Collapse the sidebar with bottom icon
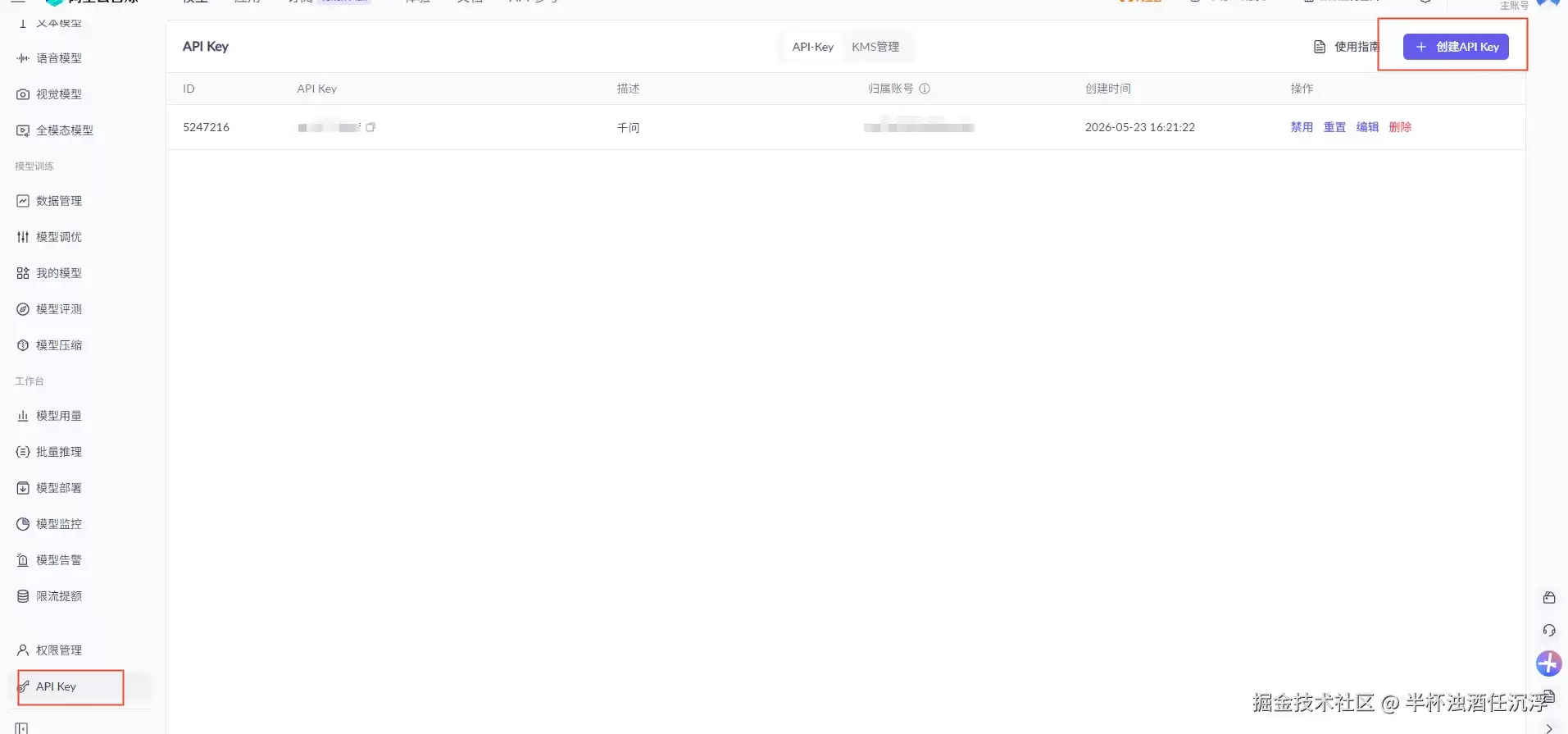 [x=21, y=727]
